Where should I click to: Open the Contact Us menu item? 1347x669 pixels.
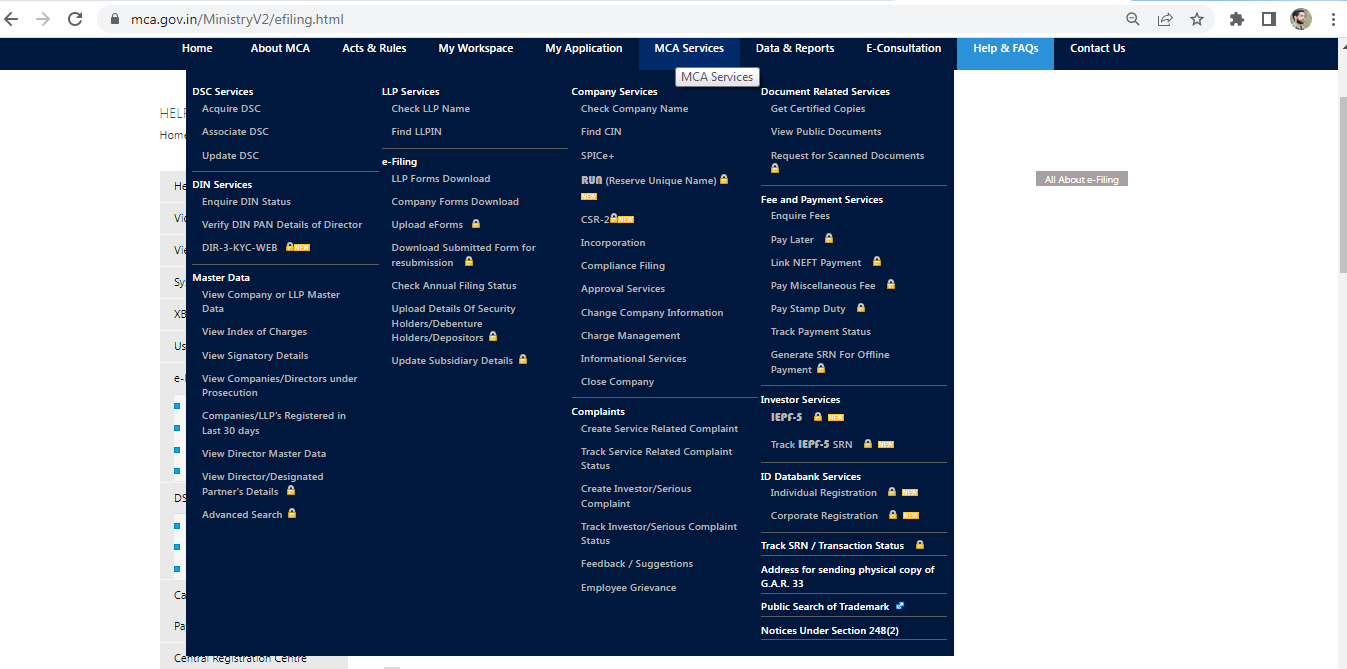[x=1097, y=48]
